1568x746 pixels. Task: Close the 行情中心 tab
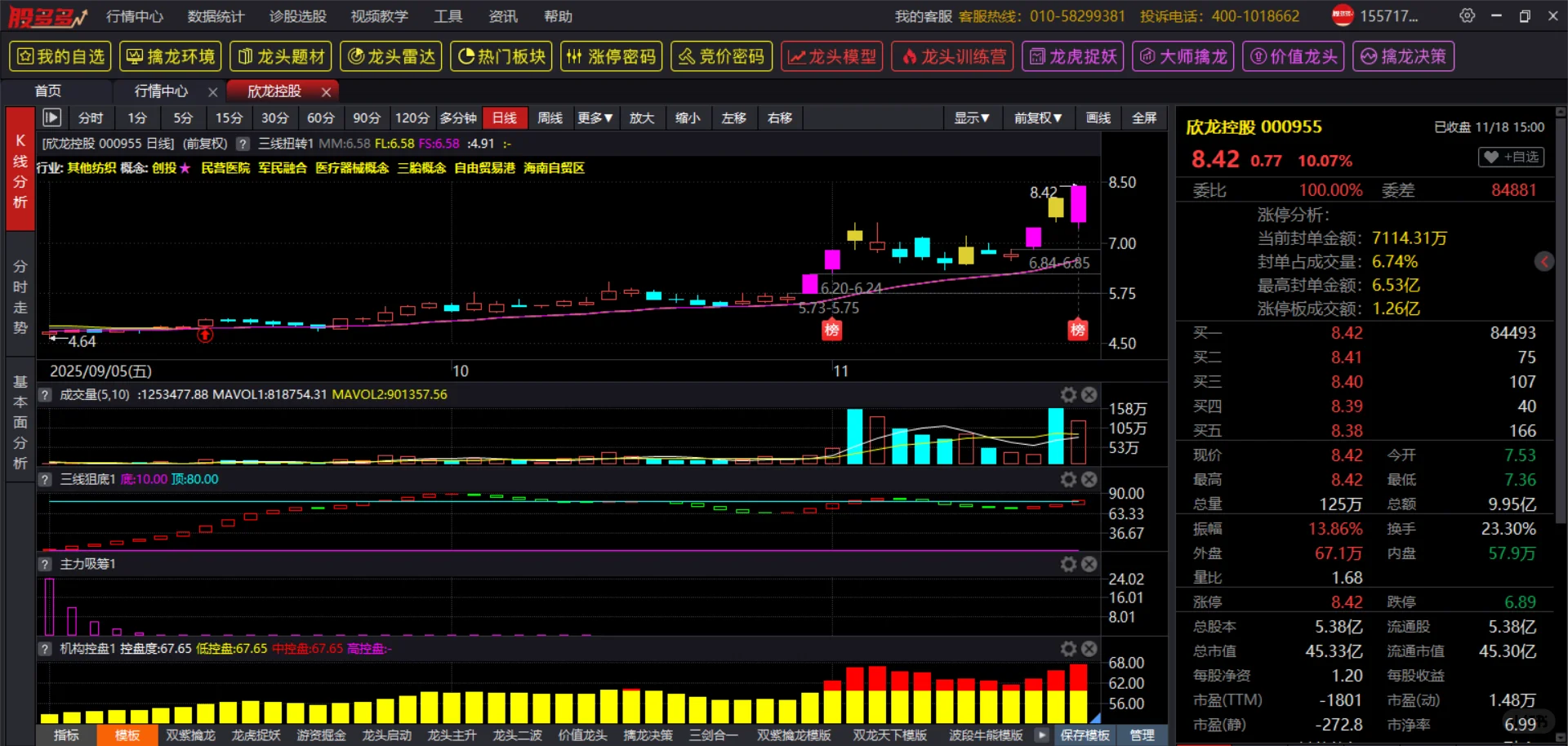pyautogui.click(x=212, y=92)
